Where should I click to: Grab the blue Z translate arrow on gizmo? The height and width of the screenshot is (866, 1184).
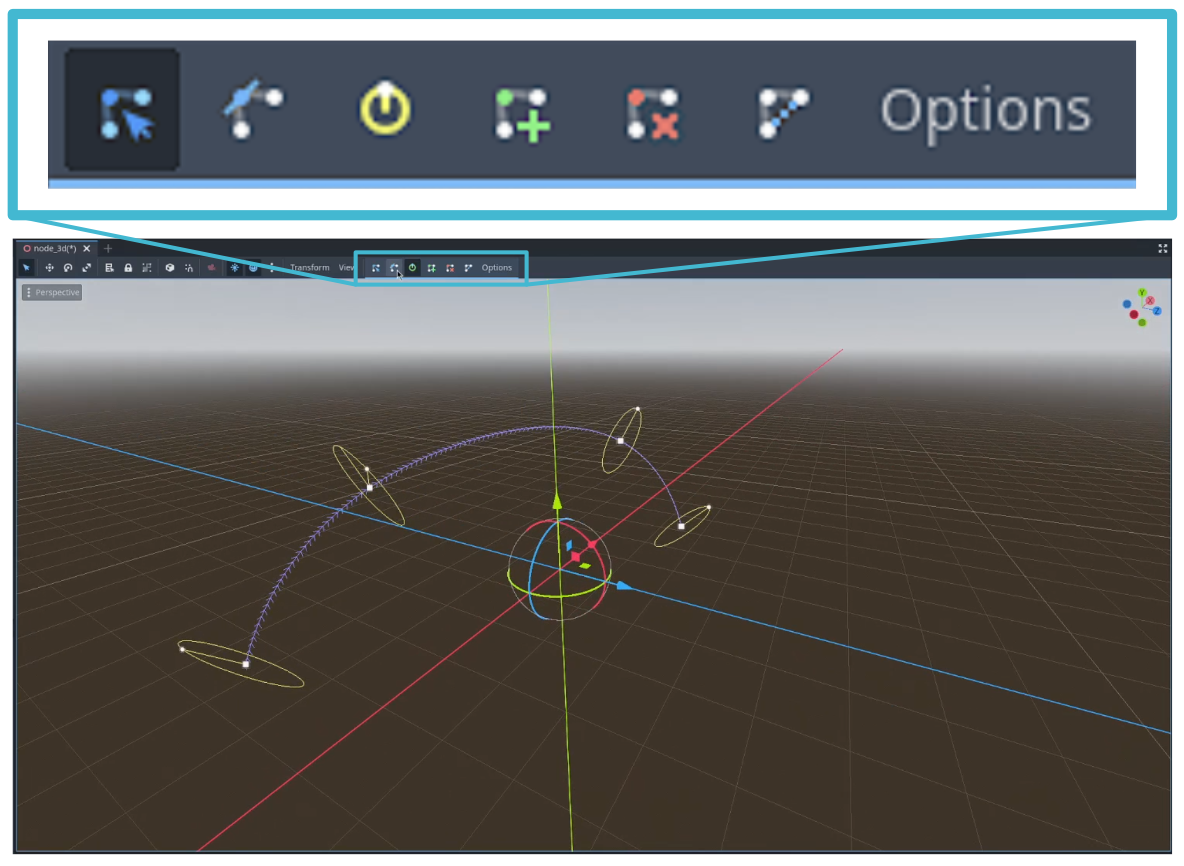pyautogui.click(x=624, y=585)
